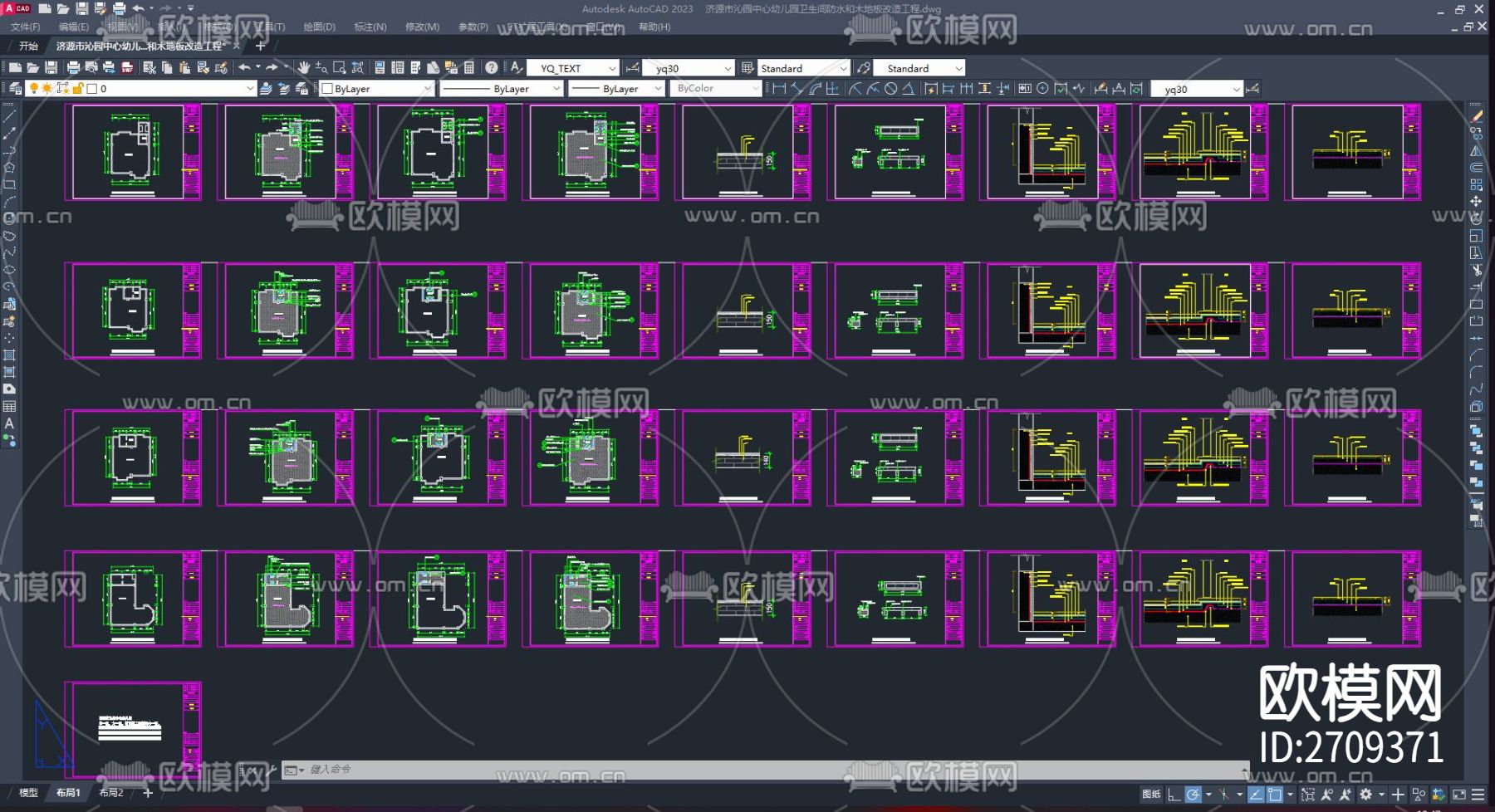Image resolution: width=1495 pixels, height=812 pixels.
Task: Select the Linear dimension tool
Action: pyautogui.click(x=779, y=89)
